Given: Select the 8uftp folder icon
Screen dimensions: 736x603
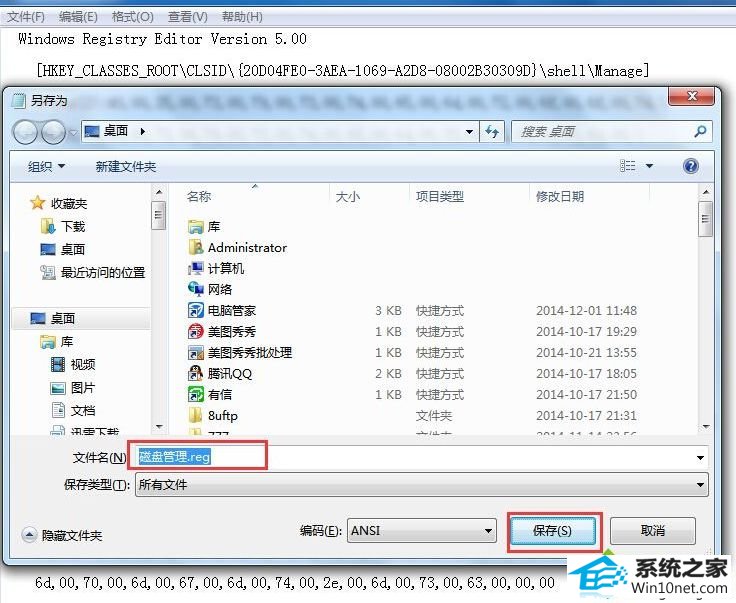Looking at the screenshot, I should pos(195,415).
